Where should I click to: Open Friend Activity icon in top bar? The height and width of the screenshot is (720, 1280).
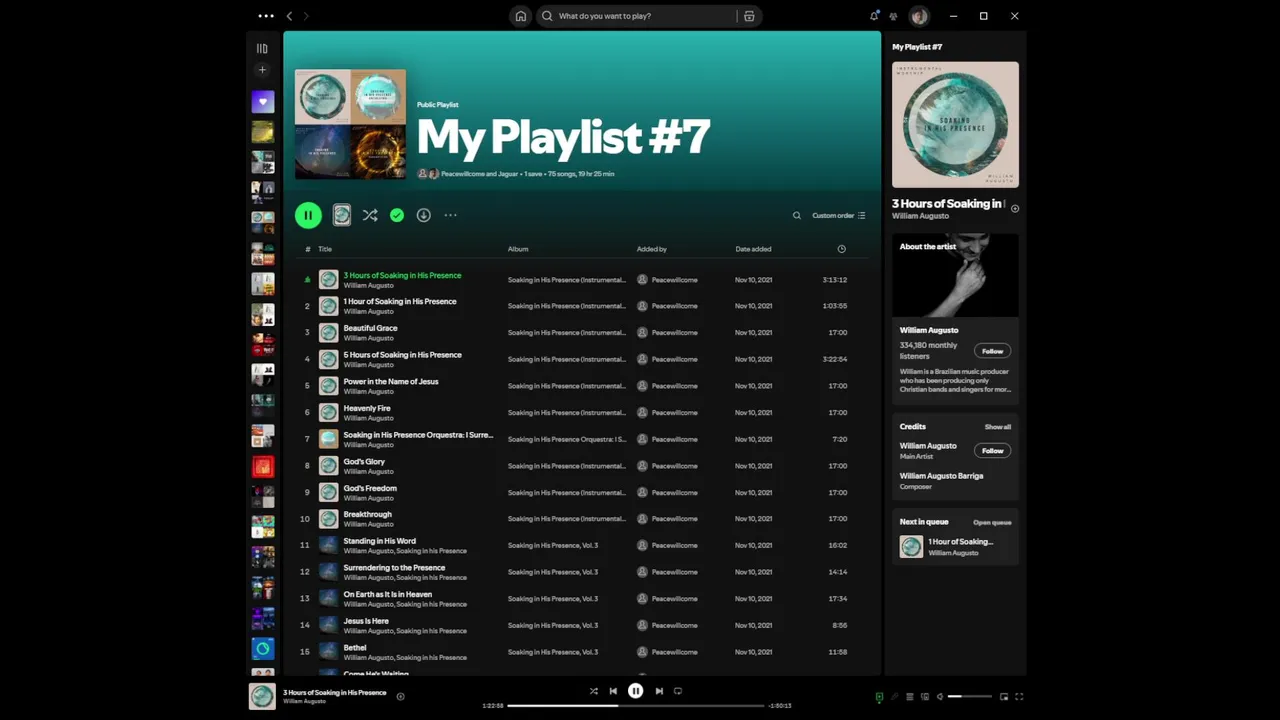tap(893, 16)
